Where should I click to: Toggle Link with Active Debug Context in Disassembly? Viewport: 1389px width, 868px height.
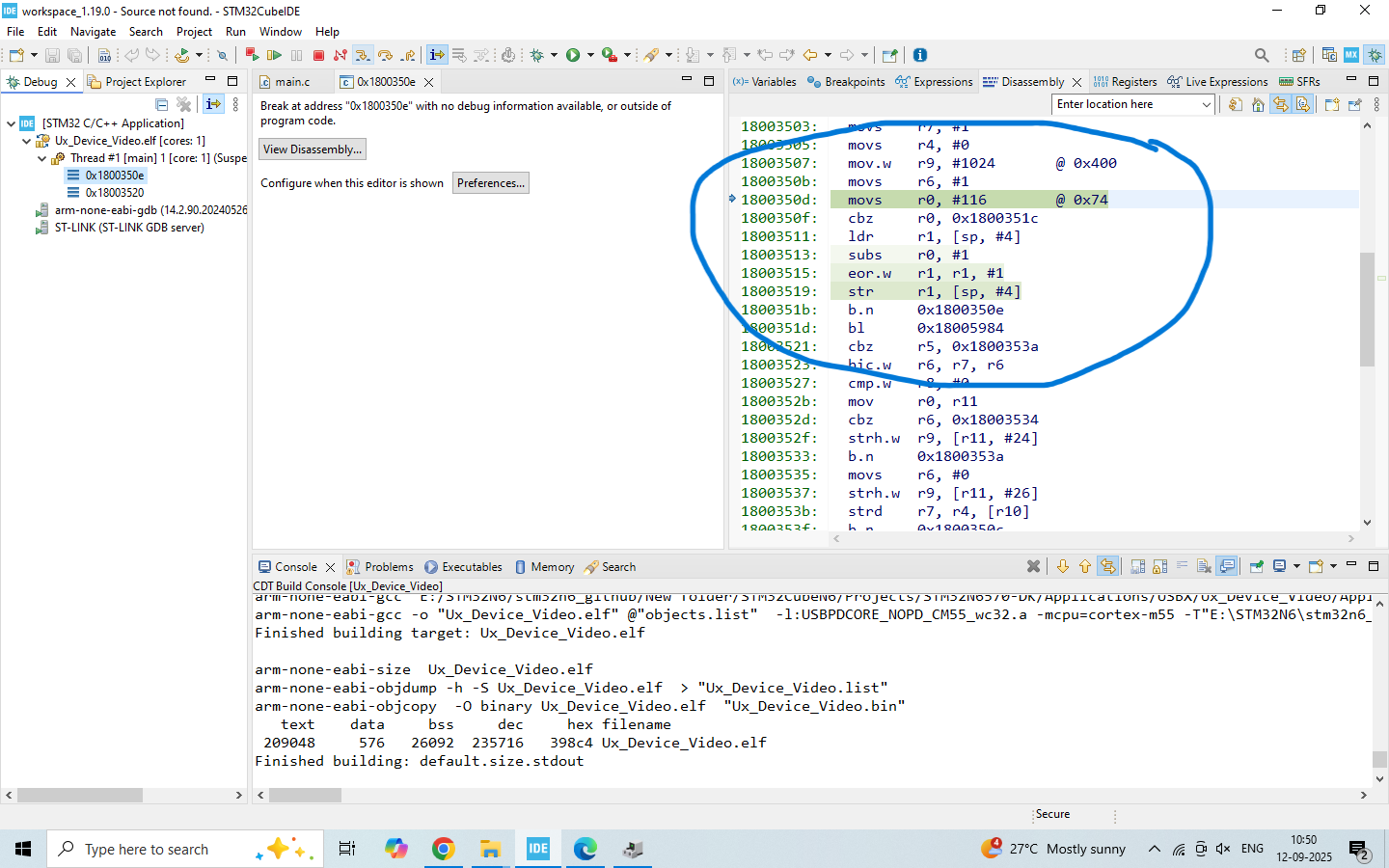(1281, 103)
